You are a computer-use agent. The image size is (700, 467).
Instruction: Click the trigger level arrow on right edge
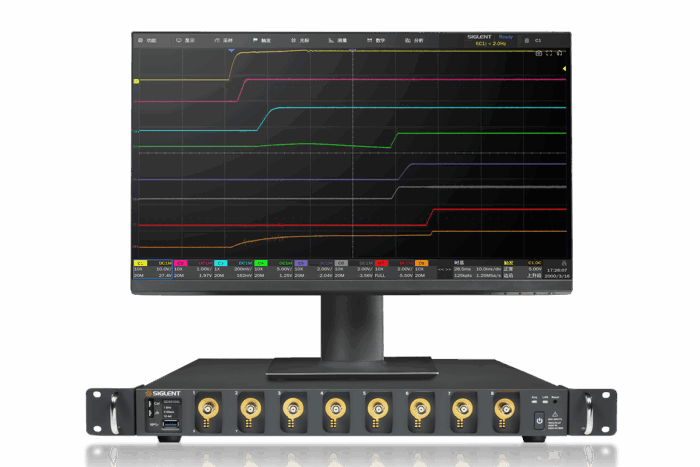pyautogui.click(x=566, y=69)
